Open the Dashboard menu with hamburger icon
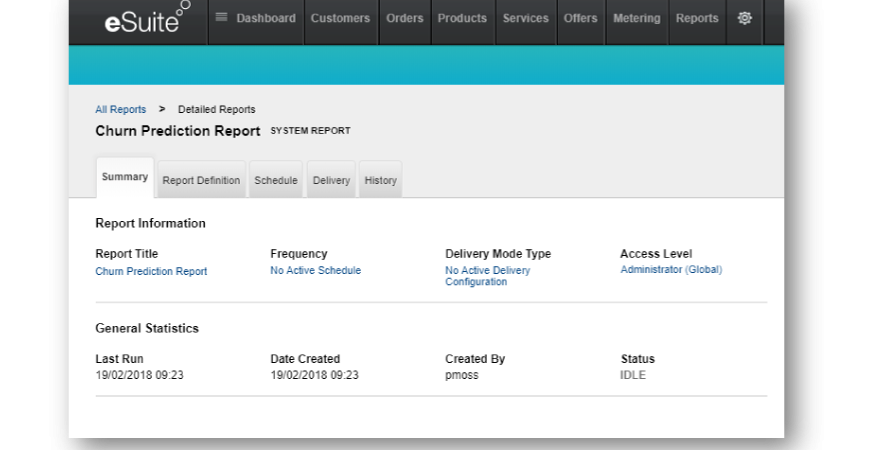 256,18
